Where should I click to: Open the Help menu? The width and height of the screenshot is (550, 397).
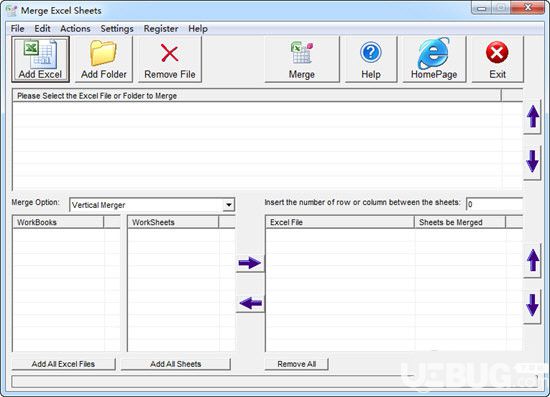click(198, 28)
